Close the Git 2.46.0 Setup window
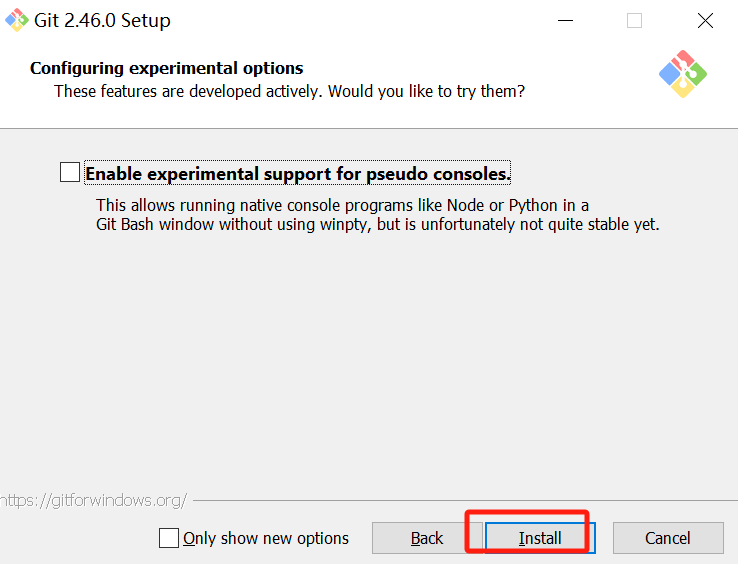738x564 pixels. tap(704, 21)
